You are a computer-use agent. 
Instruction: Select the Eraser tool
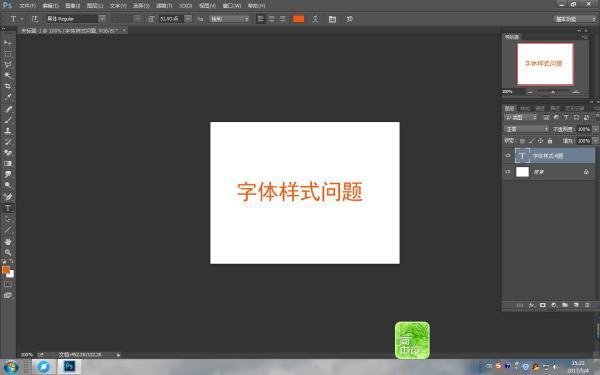coord(8,153)
